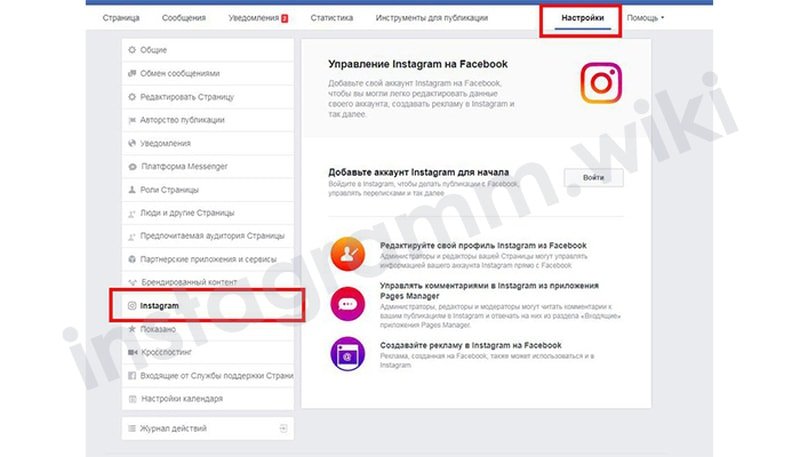Click the Instagram logo icon
This screenshot has width=800, height=457.
click(x=601, y=83)
